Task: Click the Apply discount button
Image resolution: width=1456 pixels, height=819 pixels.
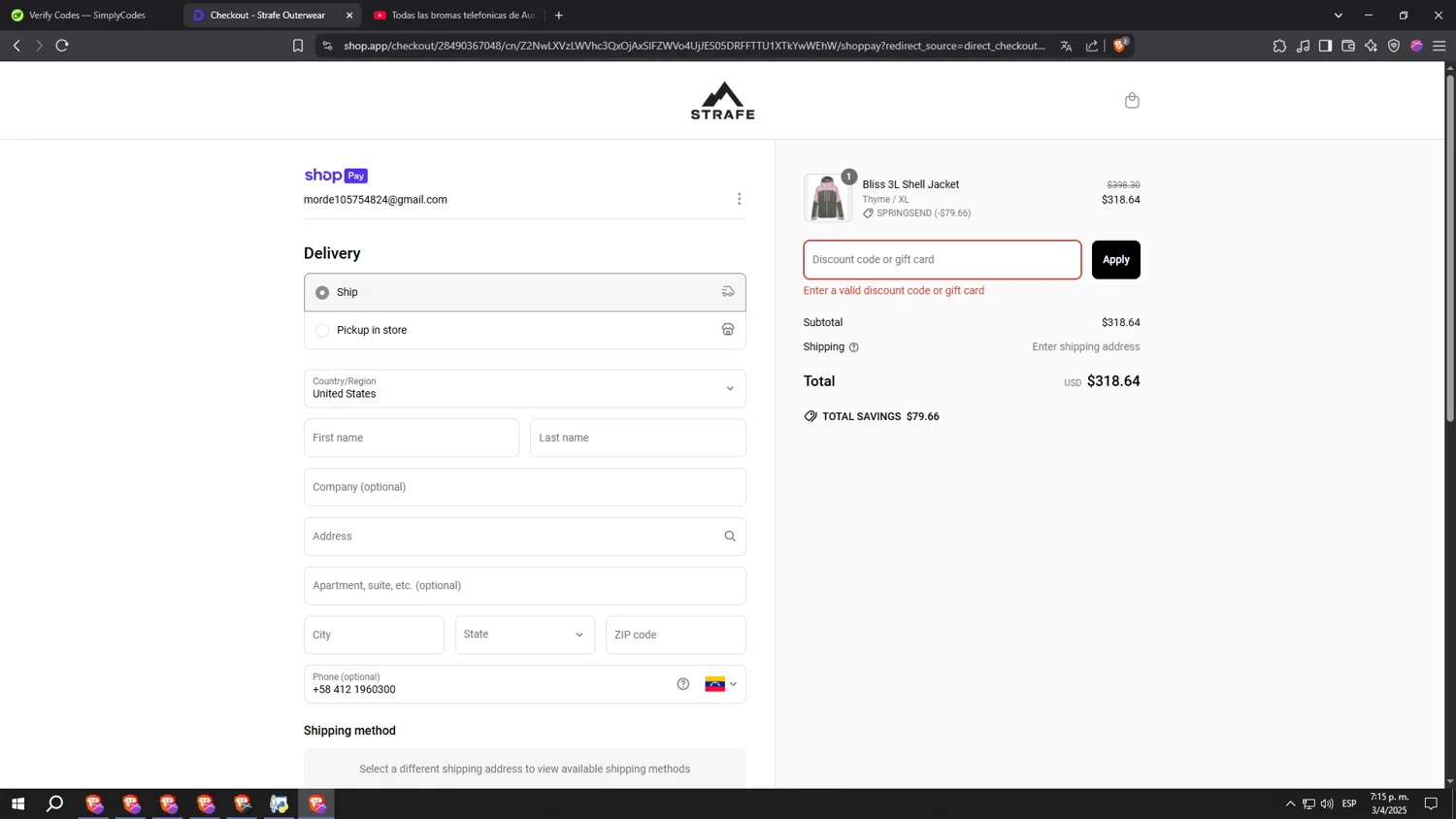Action: pyautogui.click(x=1115, y=260)
